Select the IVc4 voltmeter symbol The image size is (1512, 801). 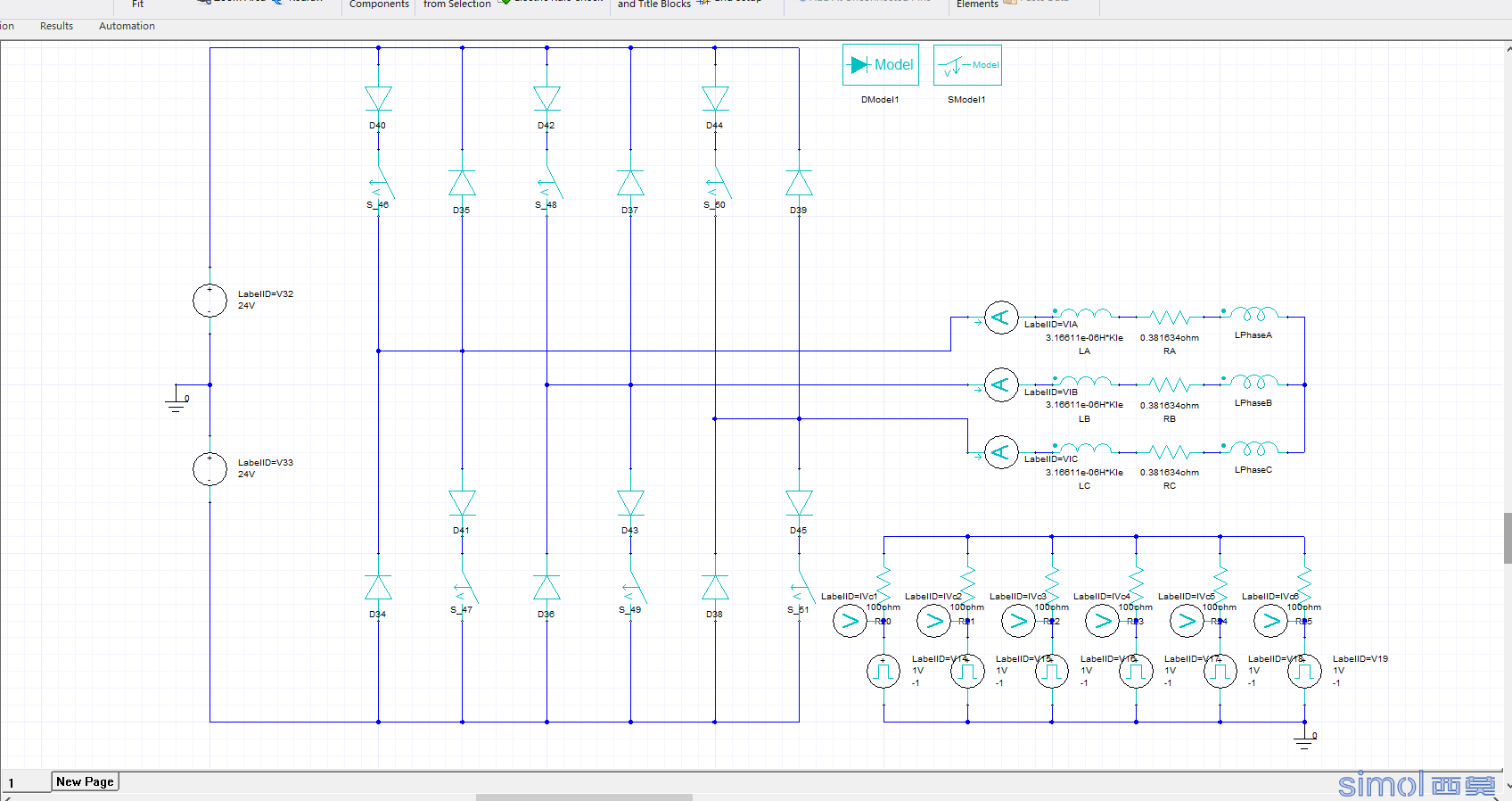(x=1103, y=621)
